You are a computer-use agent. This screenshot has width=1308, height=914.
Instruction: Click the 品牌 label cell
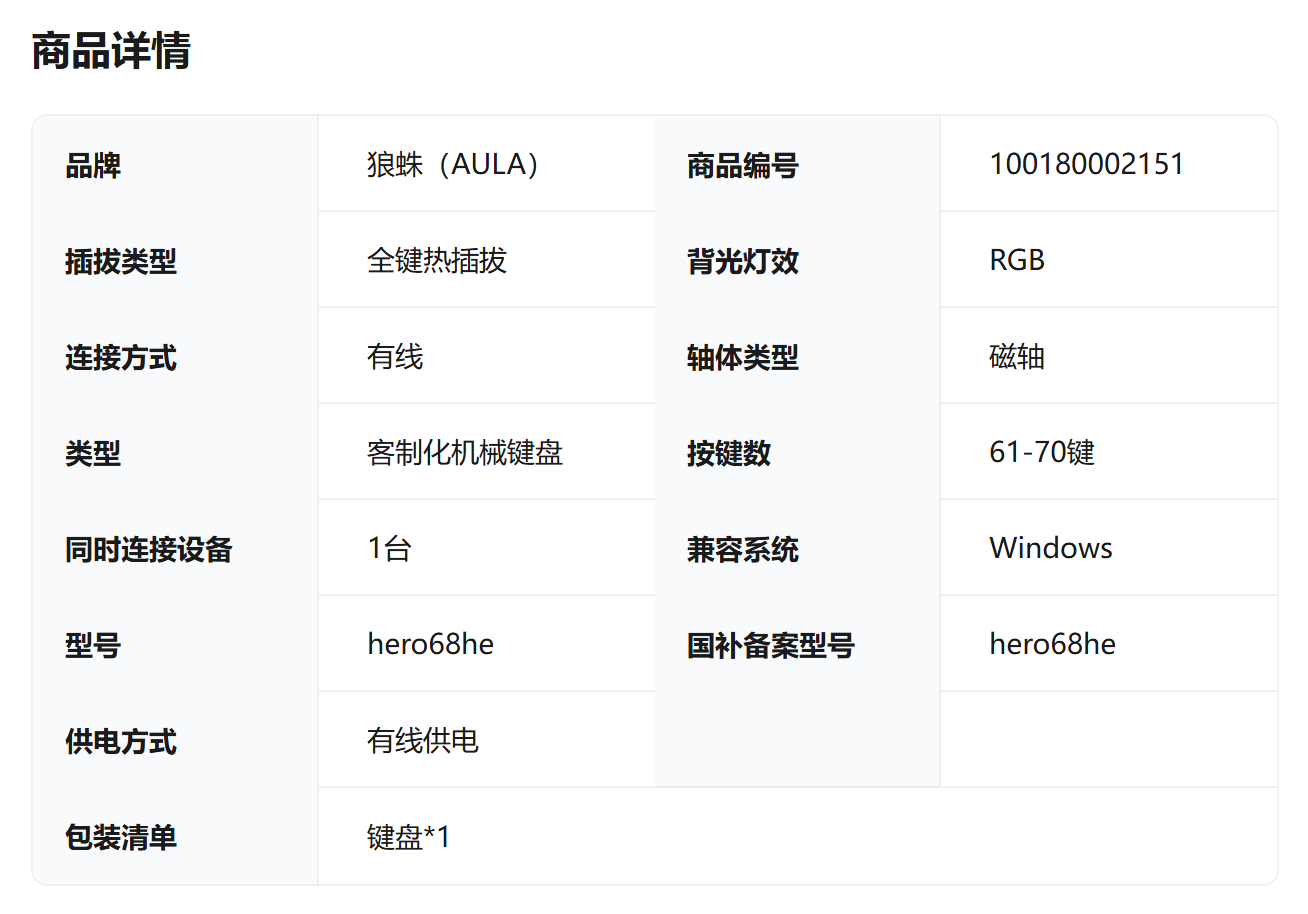(93, 165)
